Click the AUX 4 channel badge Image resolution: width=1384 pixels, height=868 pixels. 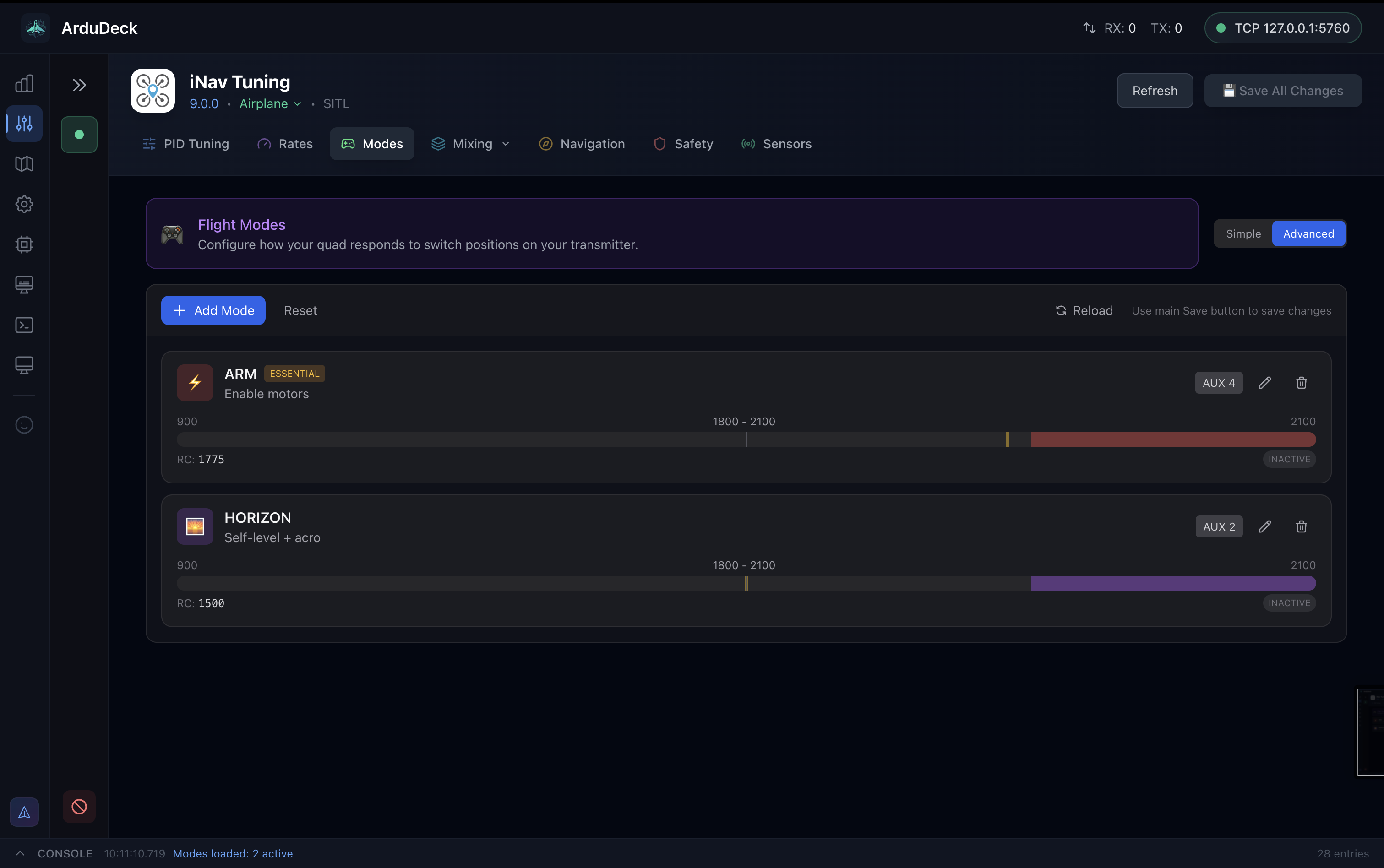coord(1219,383)
